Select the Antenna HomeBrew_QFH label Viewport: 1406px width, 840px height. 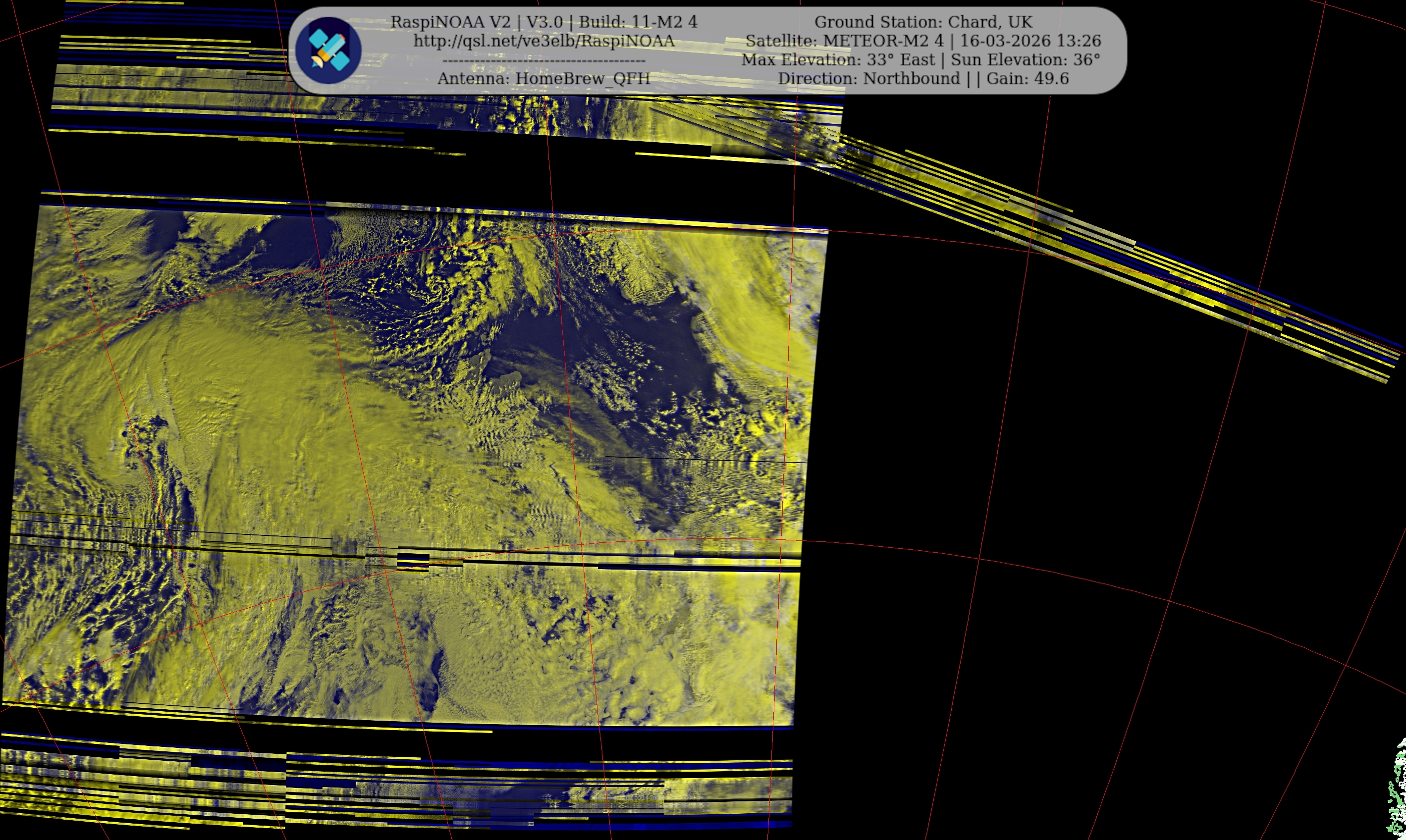tap(543, 78)
